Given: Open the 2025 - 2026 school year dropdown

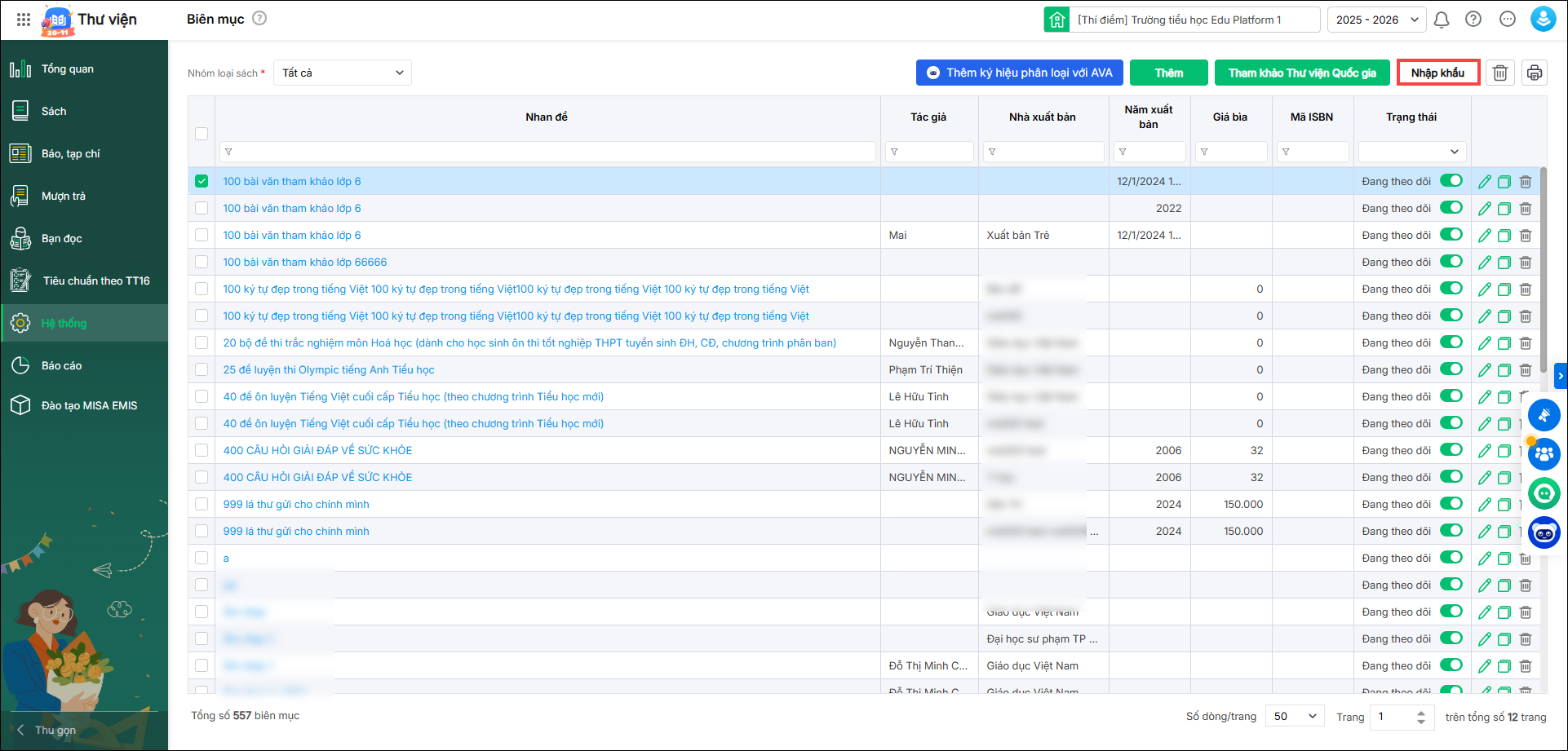Looking at the screenshot, I should click(x=1376, y=20).
